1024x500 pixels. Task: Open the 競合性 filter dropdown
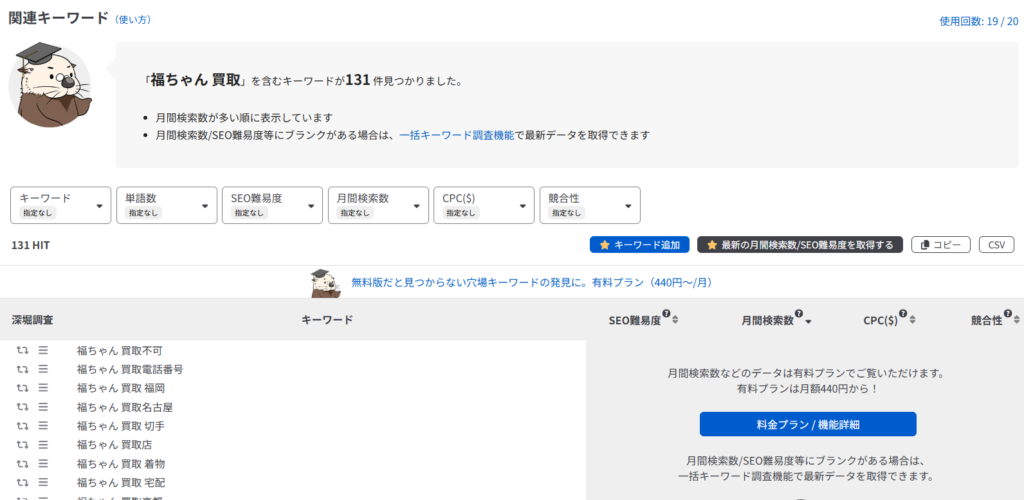[x=590, y=205]
